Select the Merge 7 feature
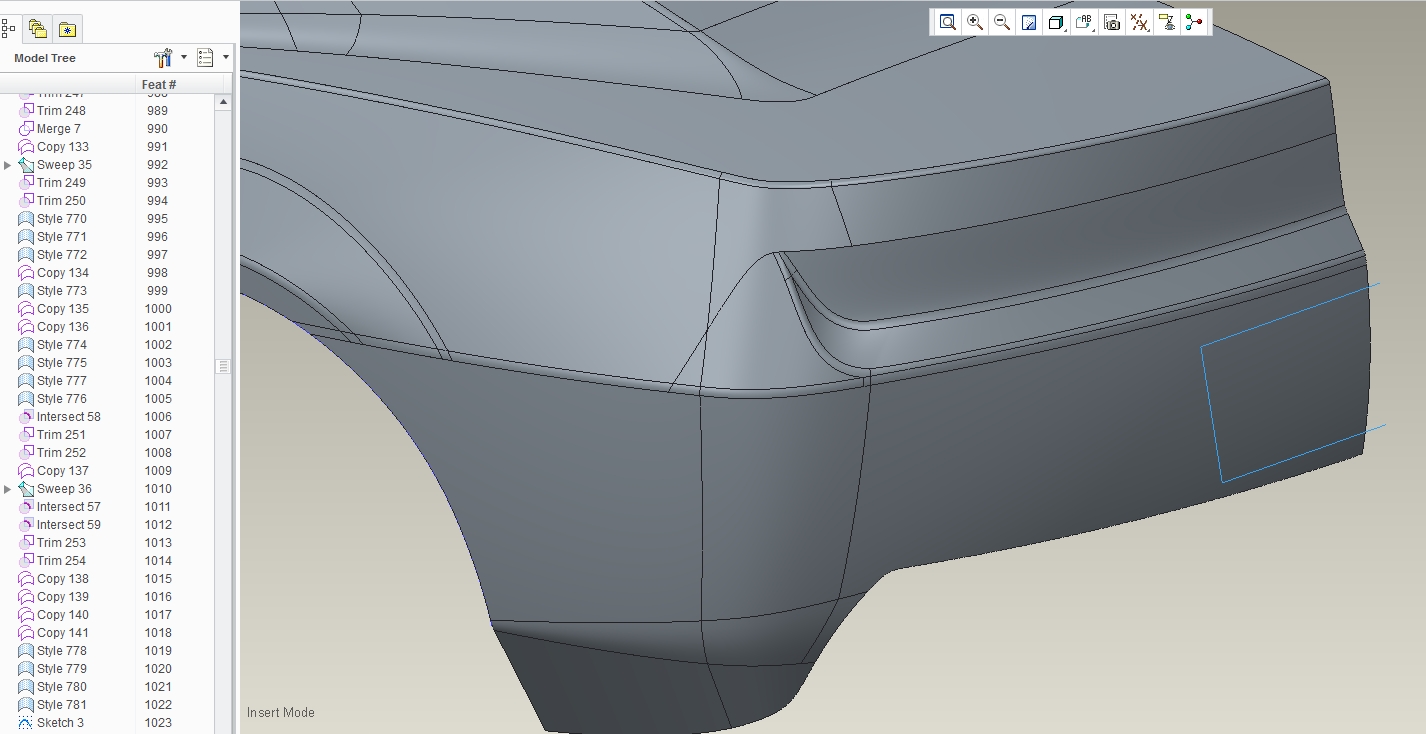 pyautogui.click(x=50, y=129)
